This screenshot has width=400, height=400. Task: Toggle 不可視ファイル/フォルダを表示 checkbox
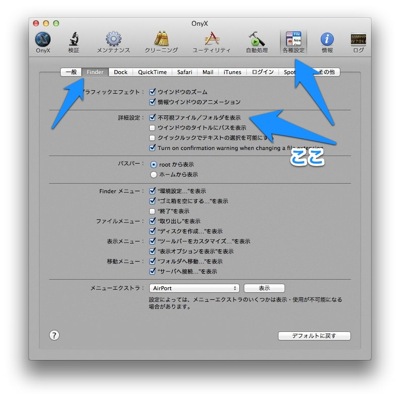[152, 117]
